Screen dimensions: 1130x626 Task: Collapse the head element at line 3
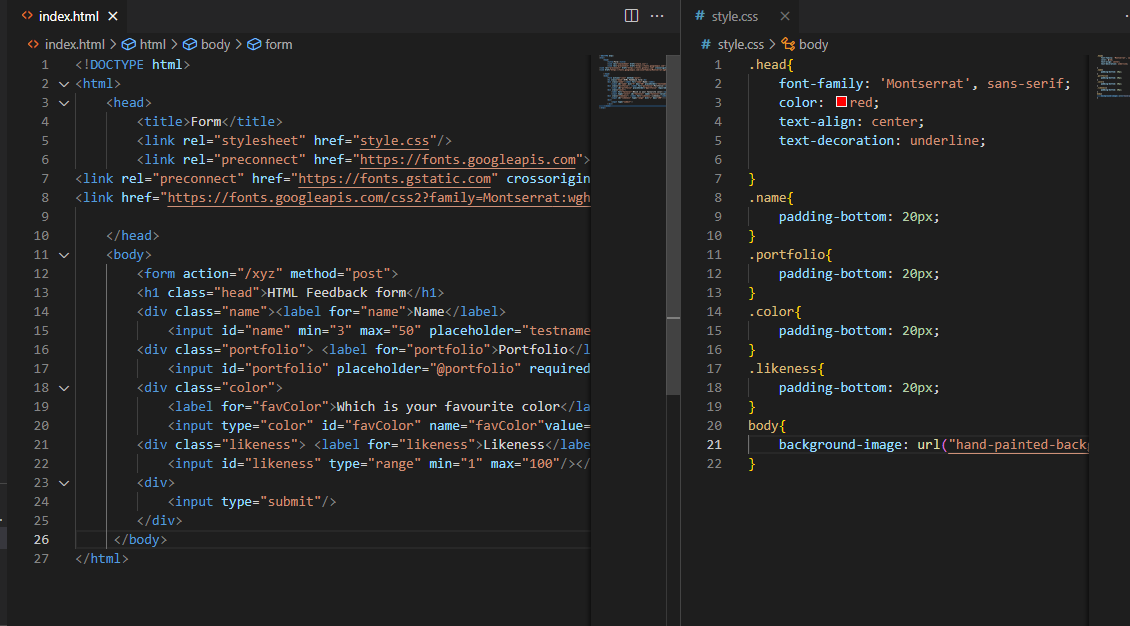point(63,102)
